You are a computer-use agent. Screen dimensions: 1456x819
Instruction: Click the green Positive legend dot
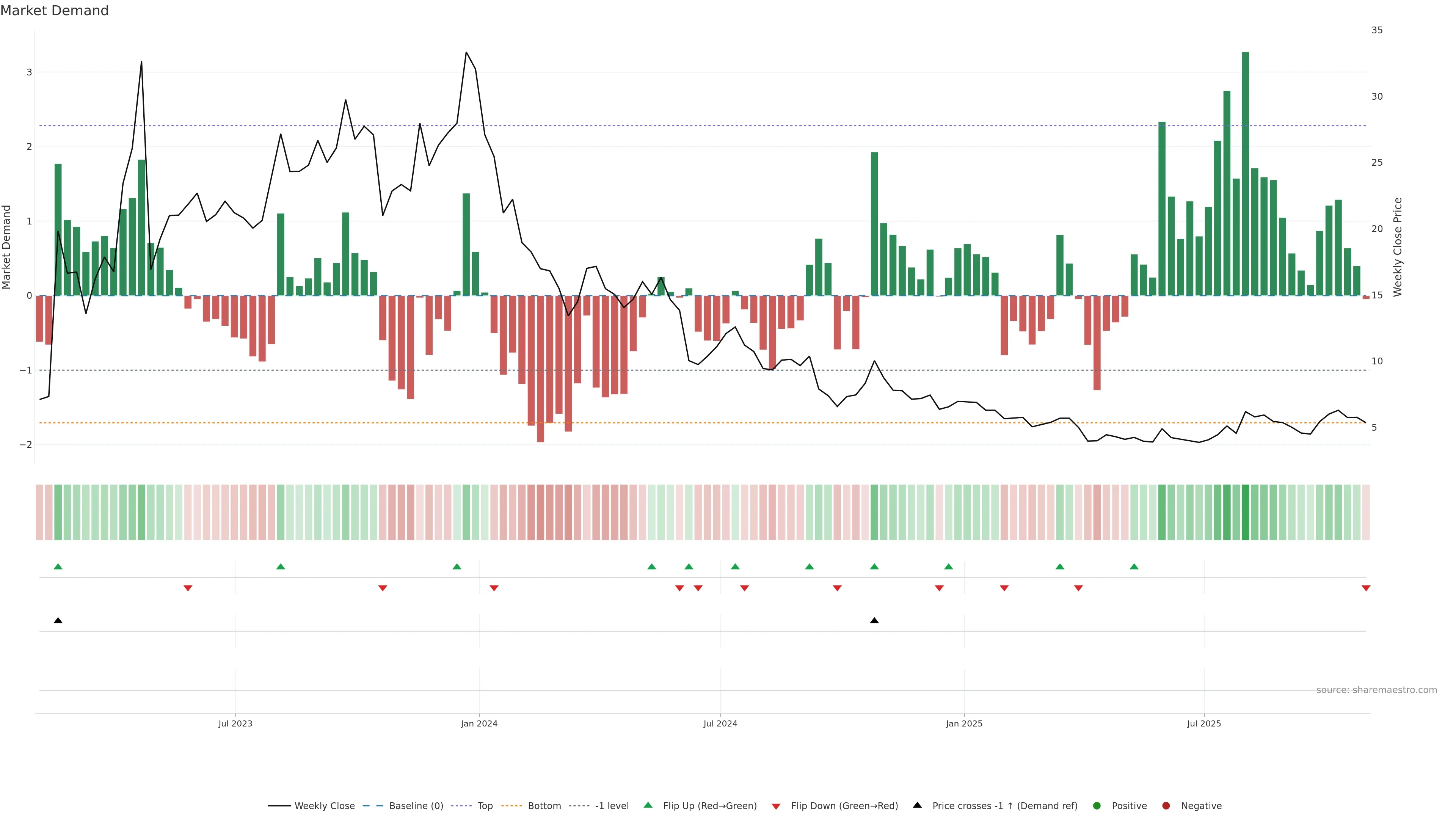point(1097,805)
